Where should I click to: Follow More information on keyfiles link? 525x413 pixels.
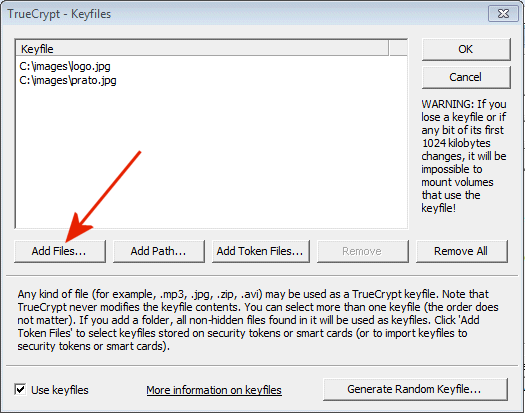(x=214, y=390)
